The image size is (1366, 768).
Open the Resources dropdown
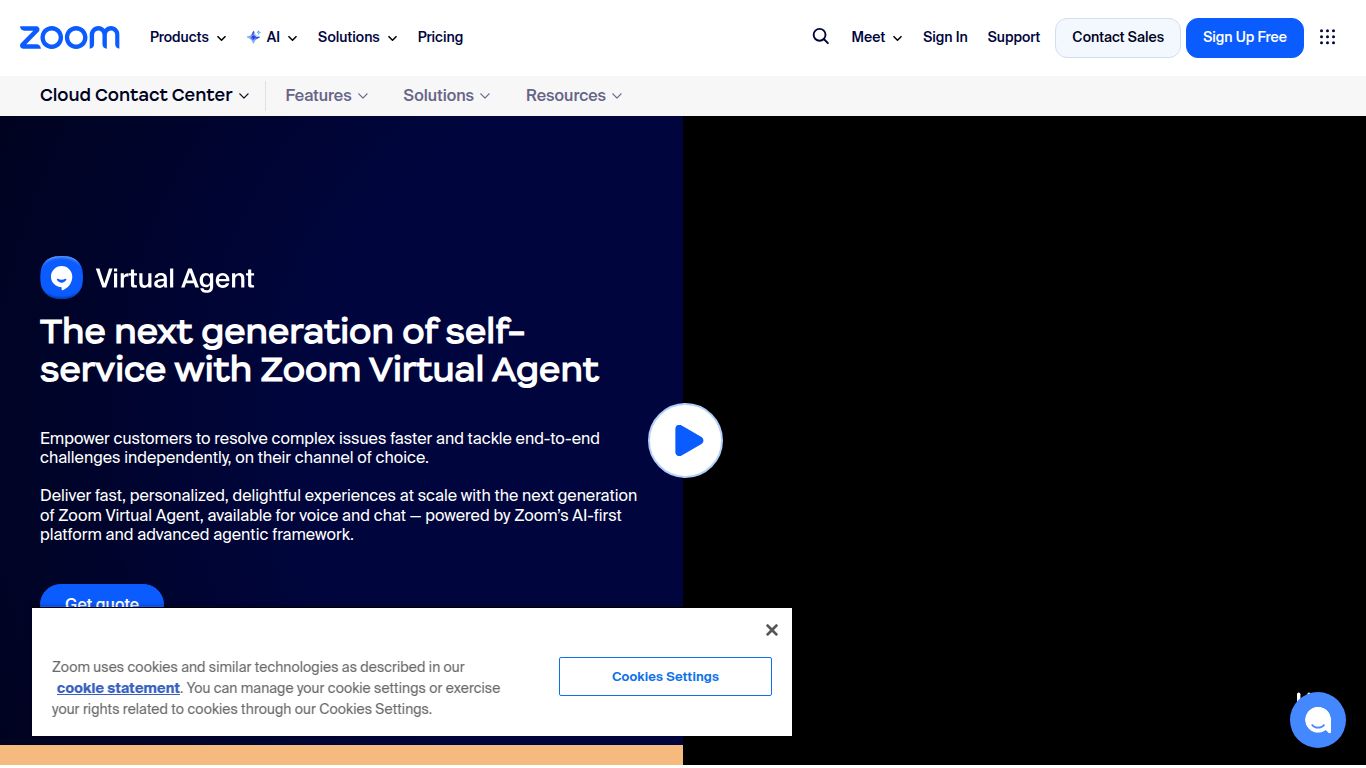(x=572, y=95)
